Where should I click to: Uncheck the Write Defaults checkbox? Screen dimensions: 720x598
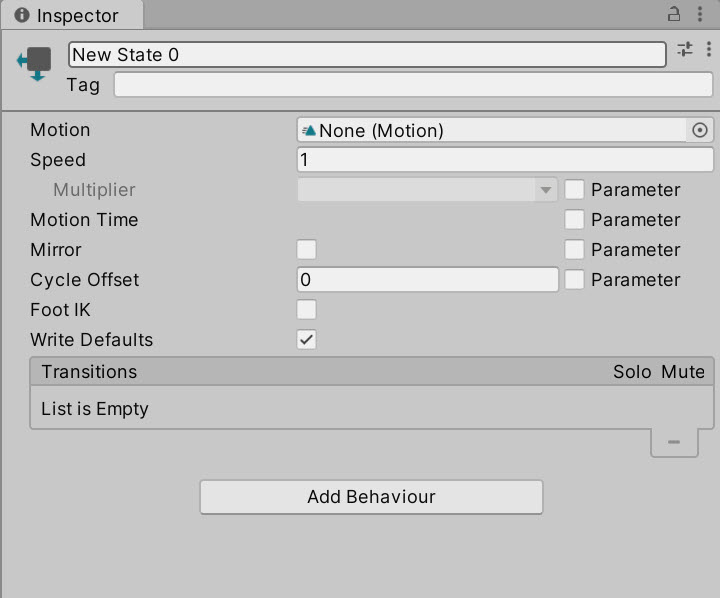306,340
